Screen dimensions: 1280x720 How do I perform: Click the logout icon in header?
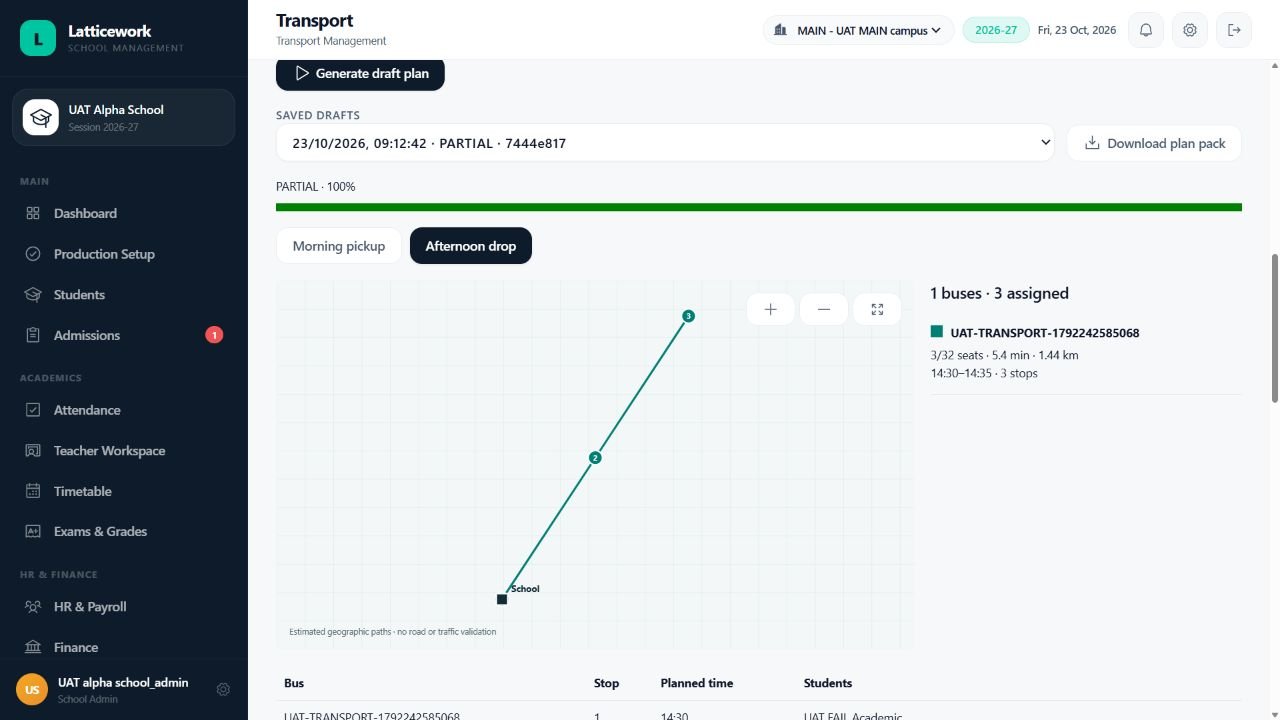click(1234, 30)
